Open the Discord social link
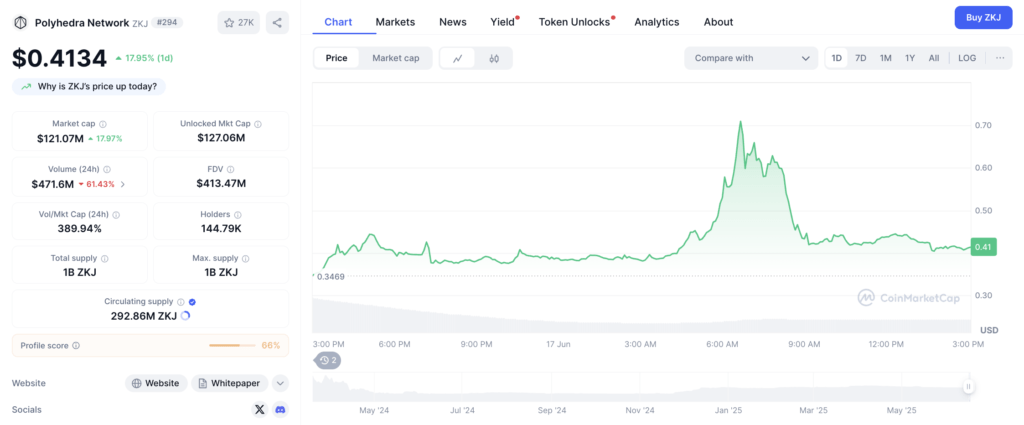Image resolution: width=1024 pixels, height=425 pixels. click(281, 409)
